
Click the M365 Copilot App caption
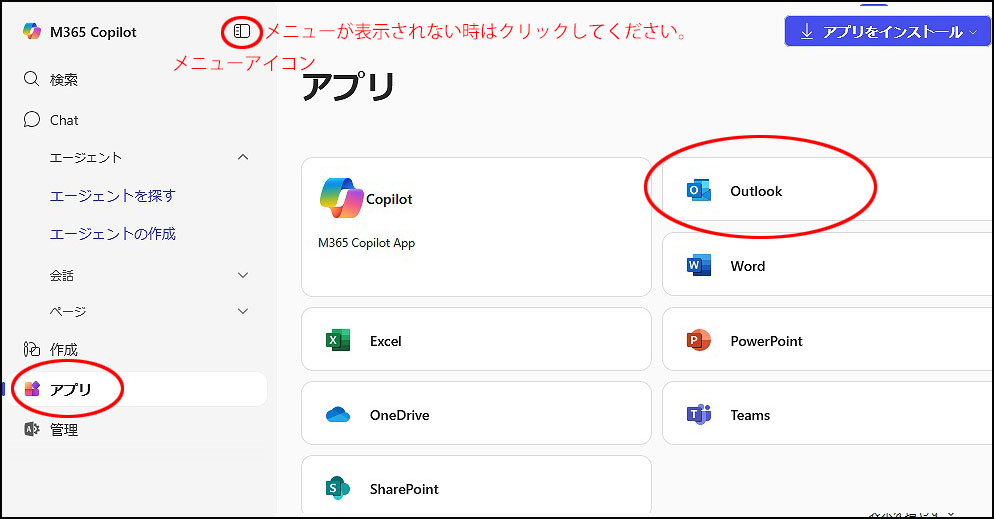tap(366, 243)
